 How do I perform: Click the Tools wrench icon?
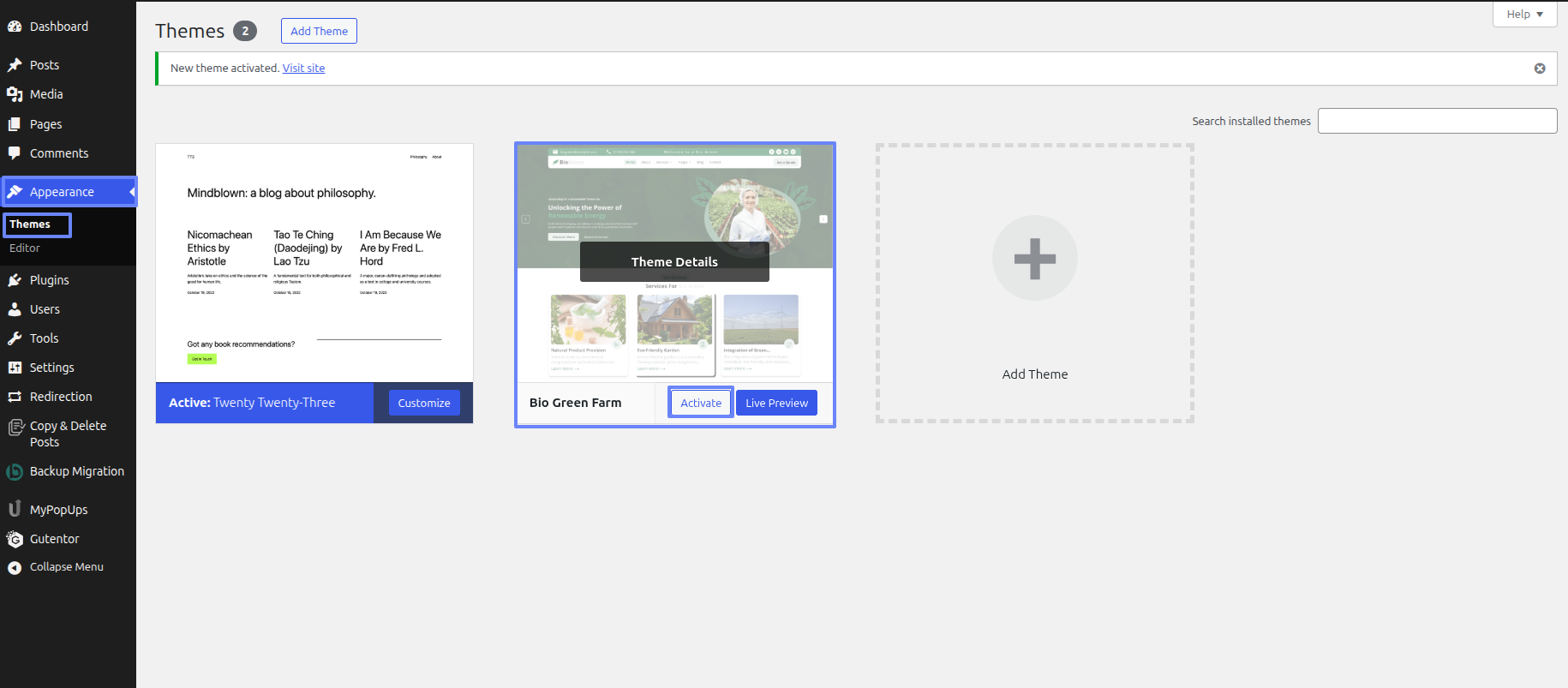tap(15, 338)
